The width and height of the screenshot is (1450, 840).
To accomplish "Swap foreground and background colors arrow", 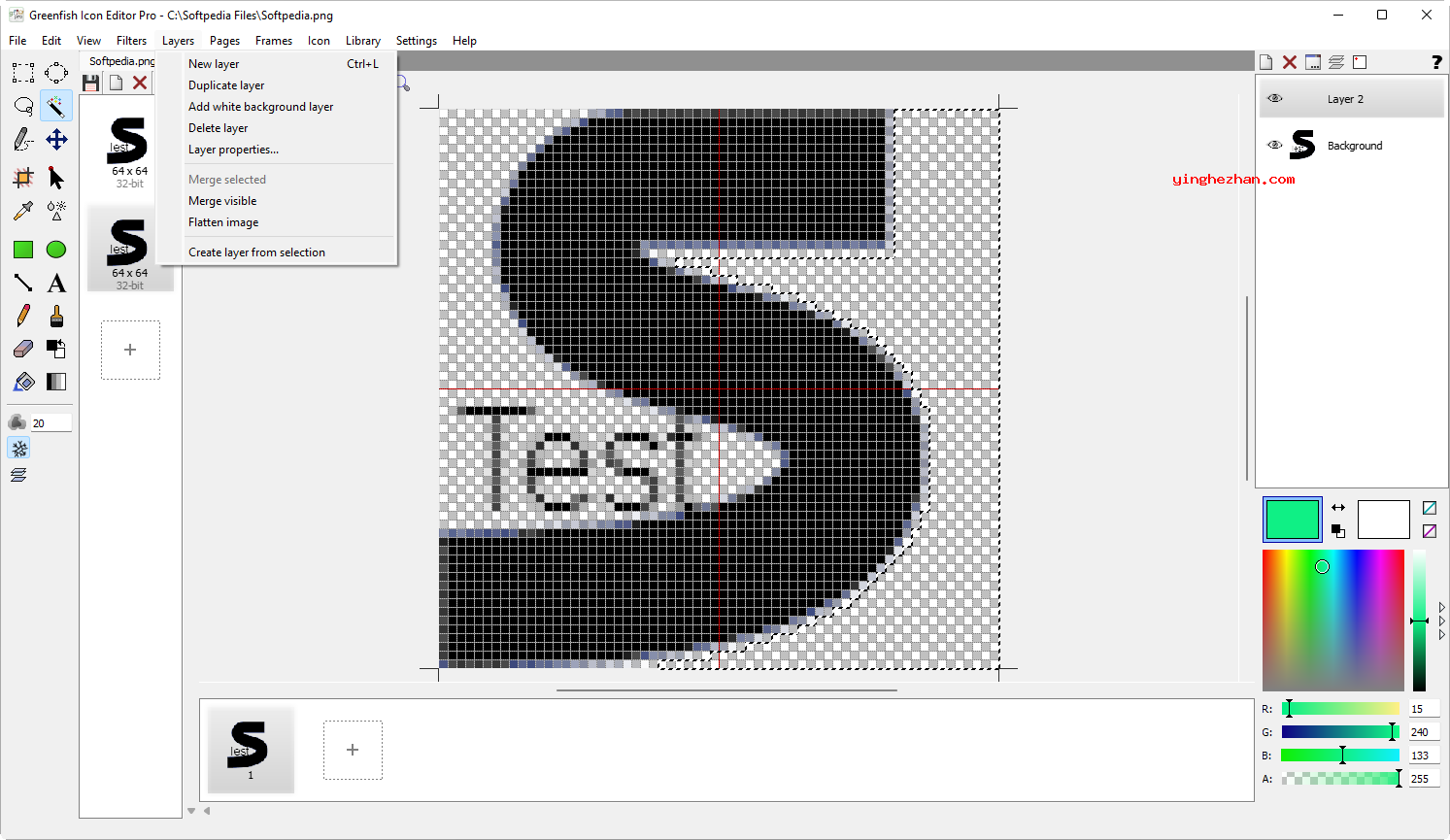I will [x=1338, y=508].
